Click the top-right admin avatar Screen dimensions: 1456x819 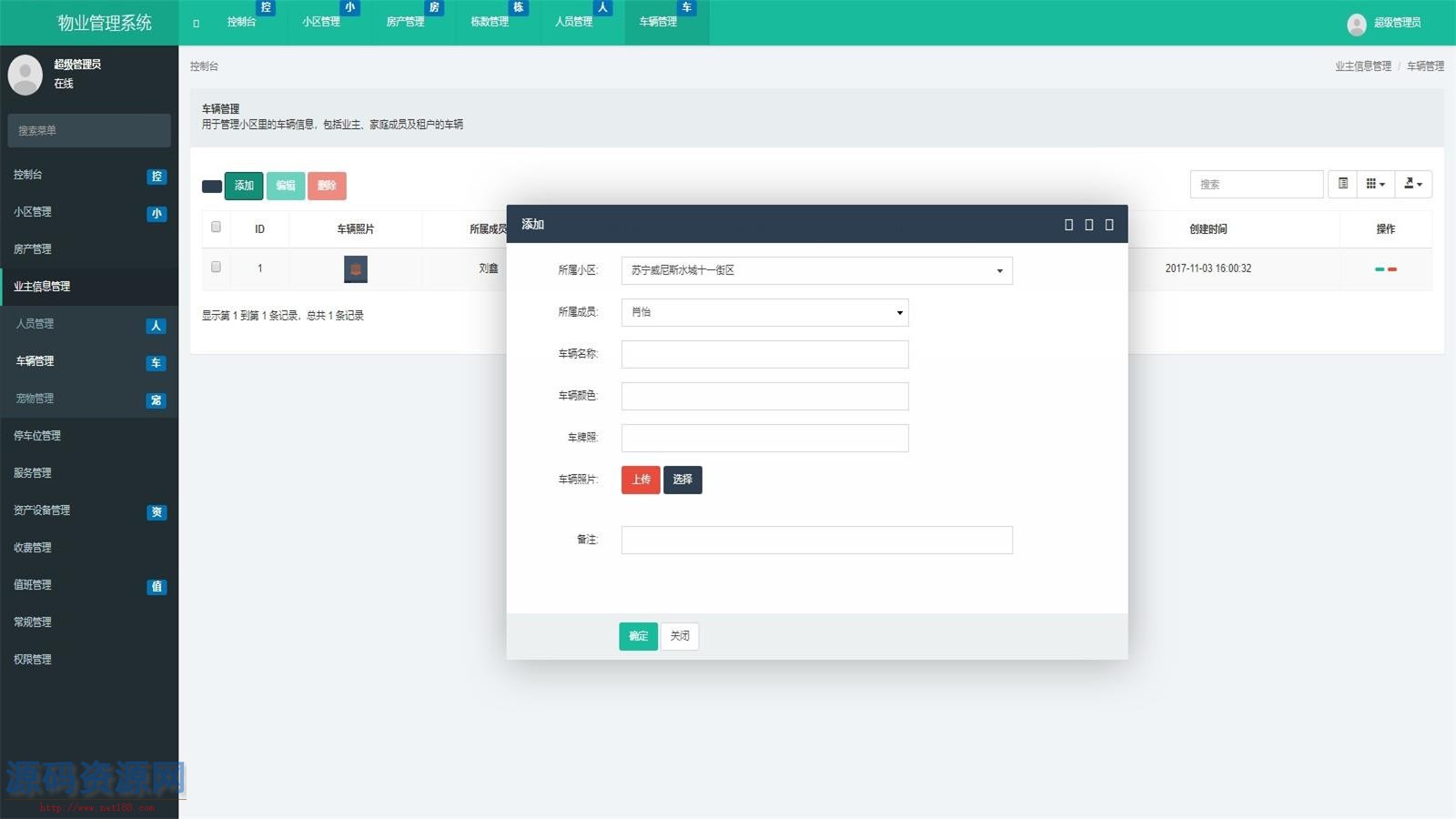pyautogui.click(x=1356, y=24)
